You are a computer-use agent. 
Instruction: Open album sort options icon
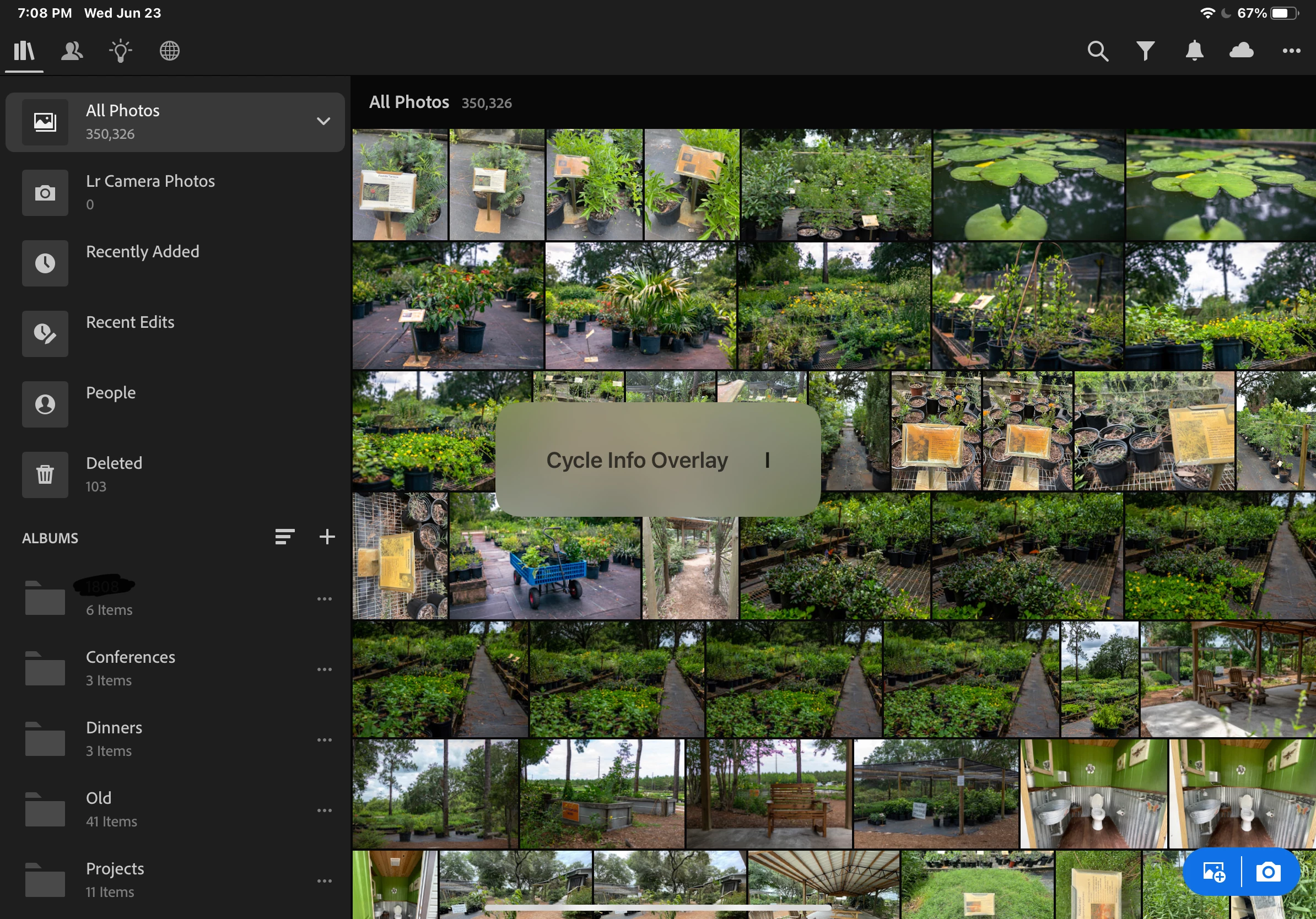(284, 537)
